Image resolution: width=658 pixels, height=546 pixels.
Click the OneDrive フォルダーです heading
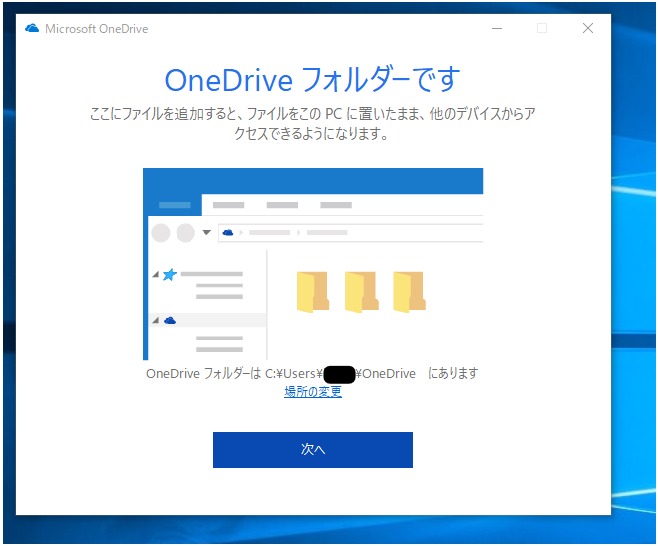coord(313,80)
